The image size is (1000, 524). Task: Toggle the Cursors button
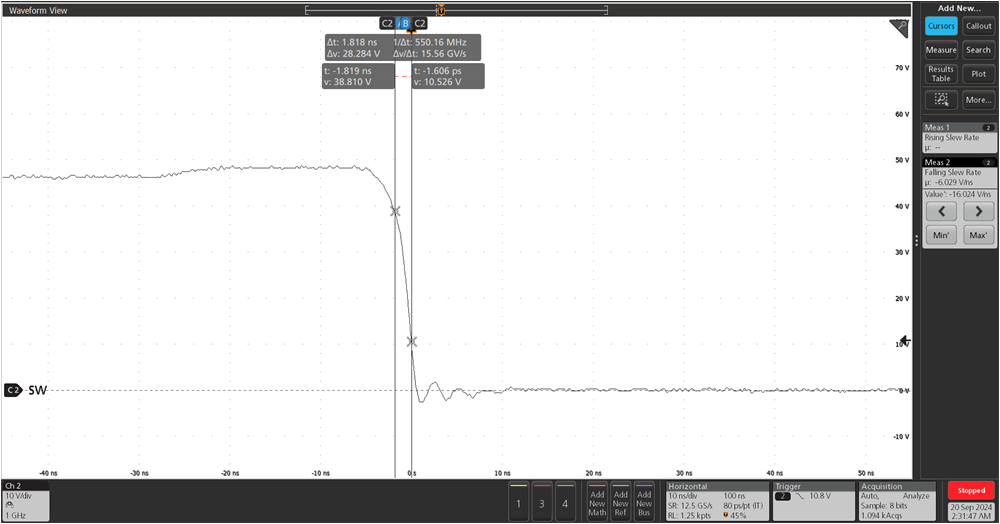[941, 26]
